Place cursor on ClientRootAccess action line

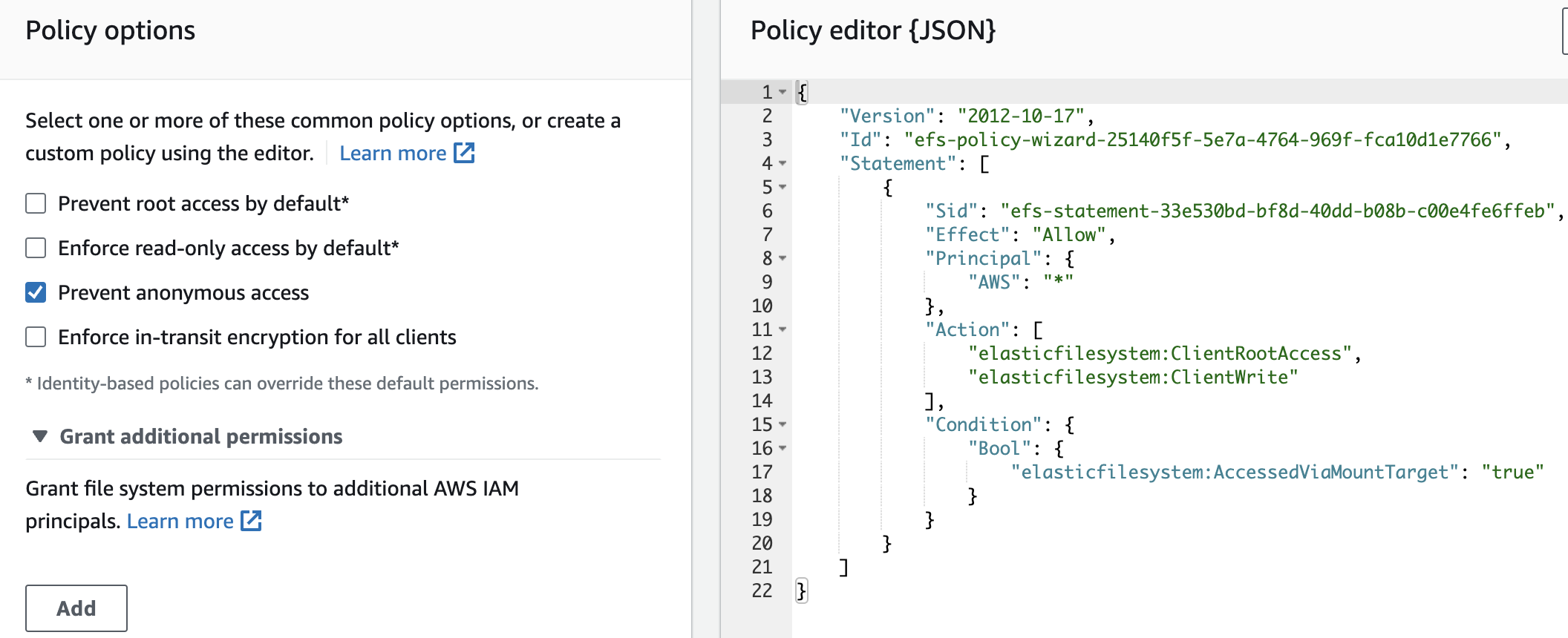pos(1159,353)
